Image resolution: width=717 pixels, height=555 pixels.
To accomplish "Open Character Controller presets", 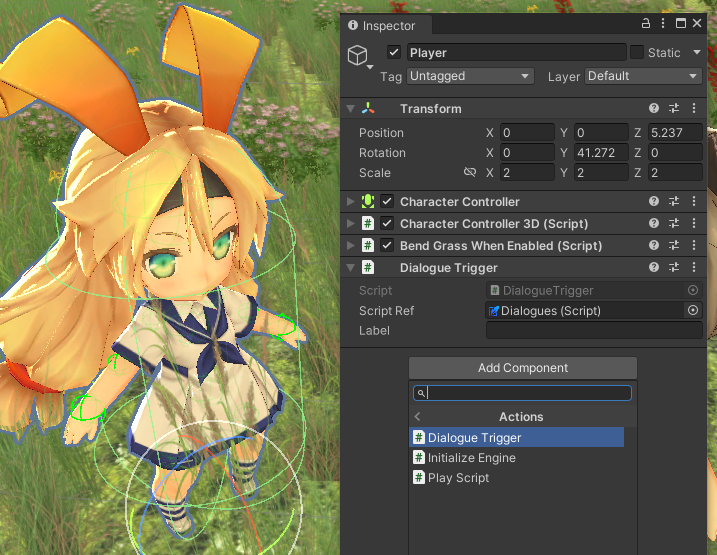I will point(674,201).
